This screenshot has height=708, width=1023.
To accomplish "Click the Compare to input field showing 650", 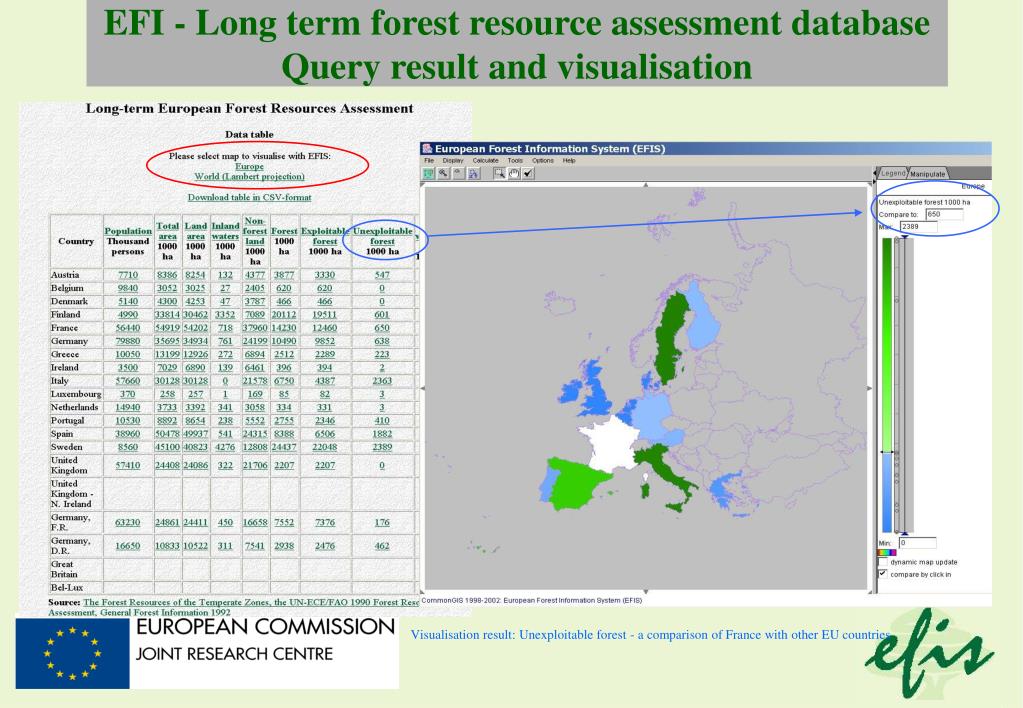I will click(x=944, y=214).
